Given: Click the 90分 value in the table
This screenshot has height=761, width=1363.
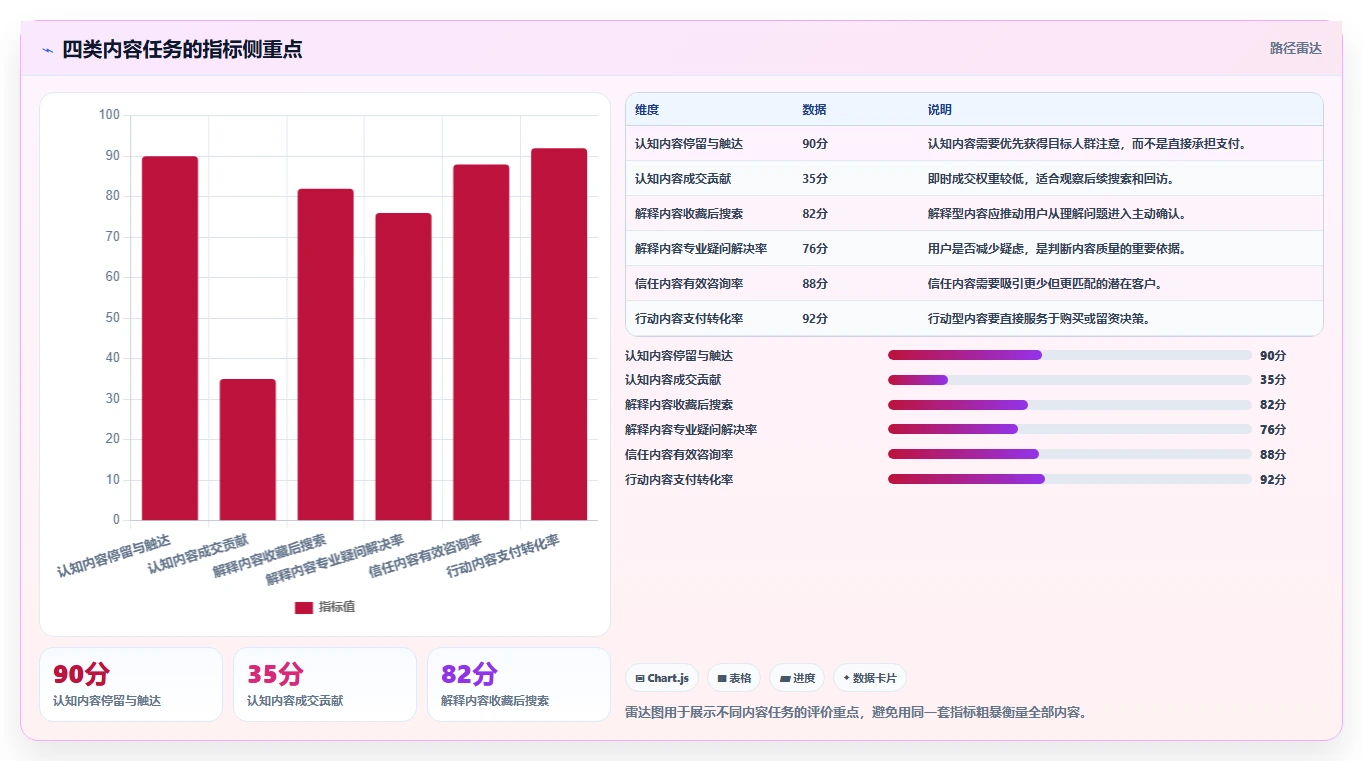Looking at the screenshot, I should (815, 144).
